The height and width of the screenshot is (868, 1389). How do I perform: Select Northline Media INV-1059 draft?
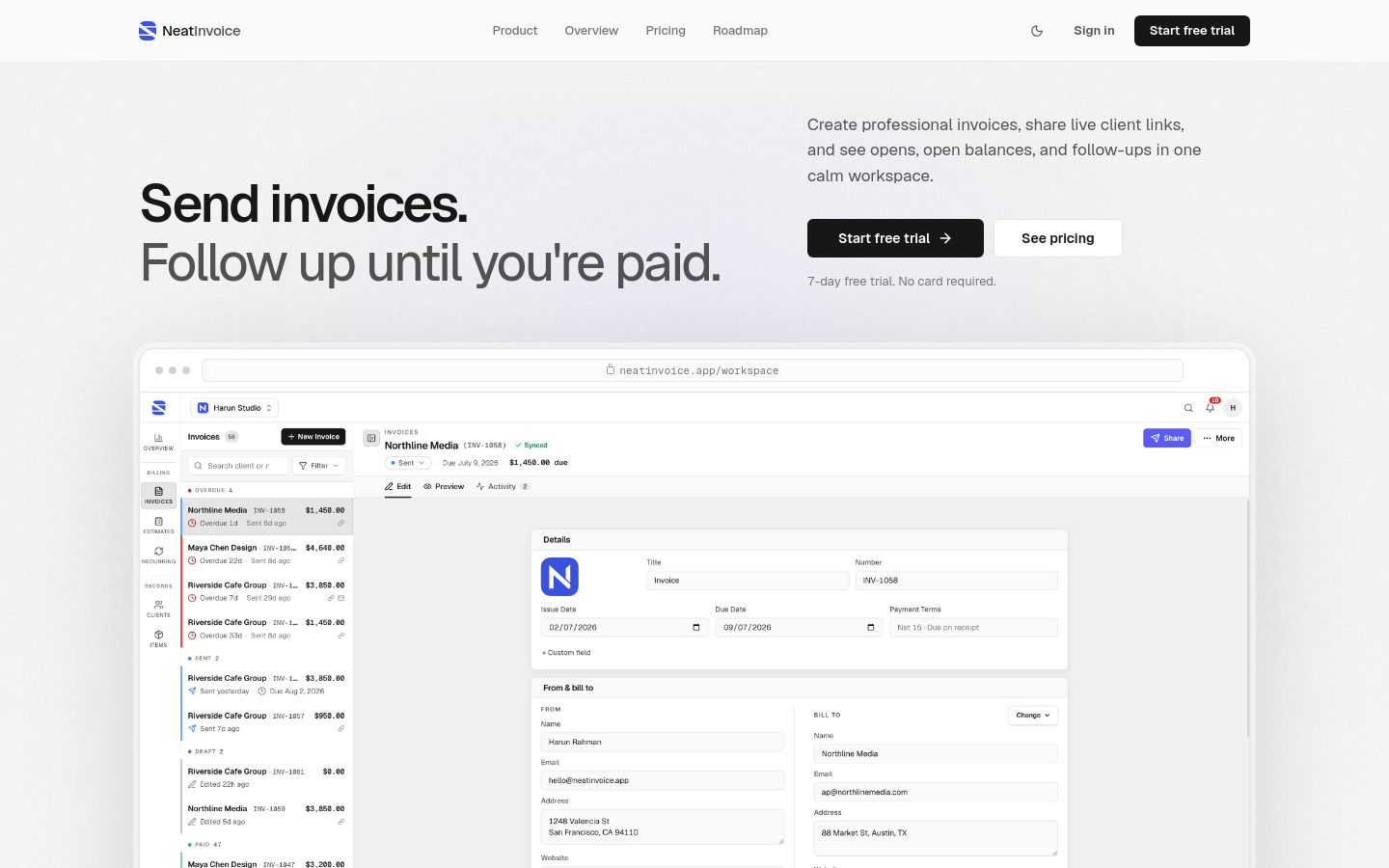tap(266, 816)
